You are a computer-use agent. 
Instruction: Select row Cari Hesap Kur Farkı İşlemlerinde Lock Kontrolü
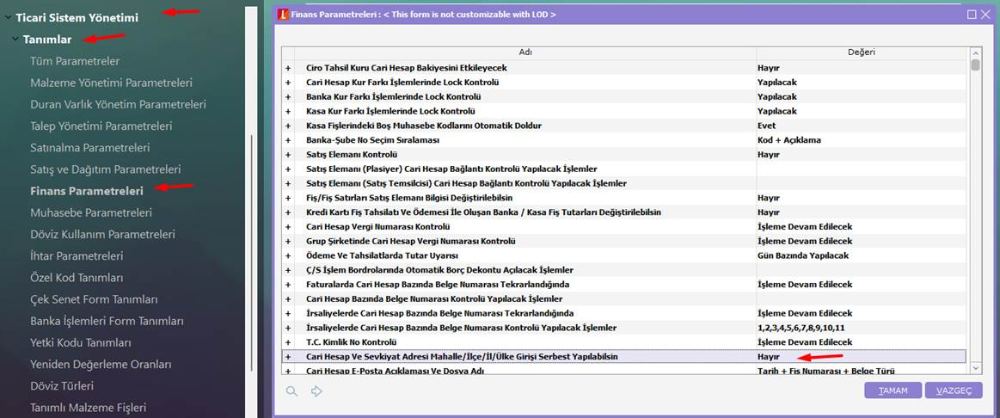624,82
